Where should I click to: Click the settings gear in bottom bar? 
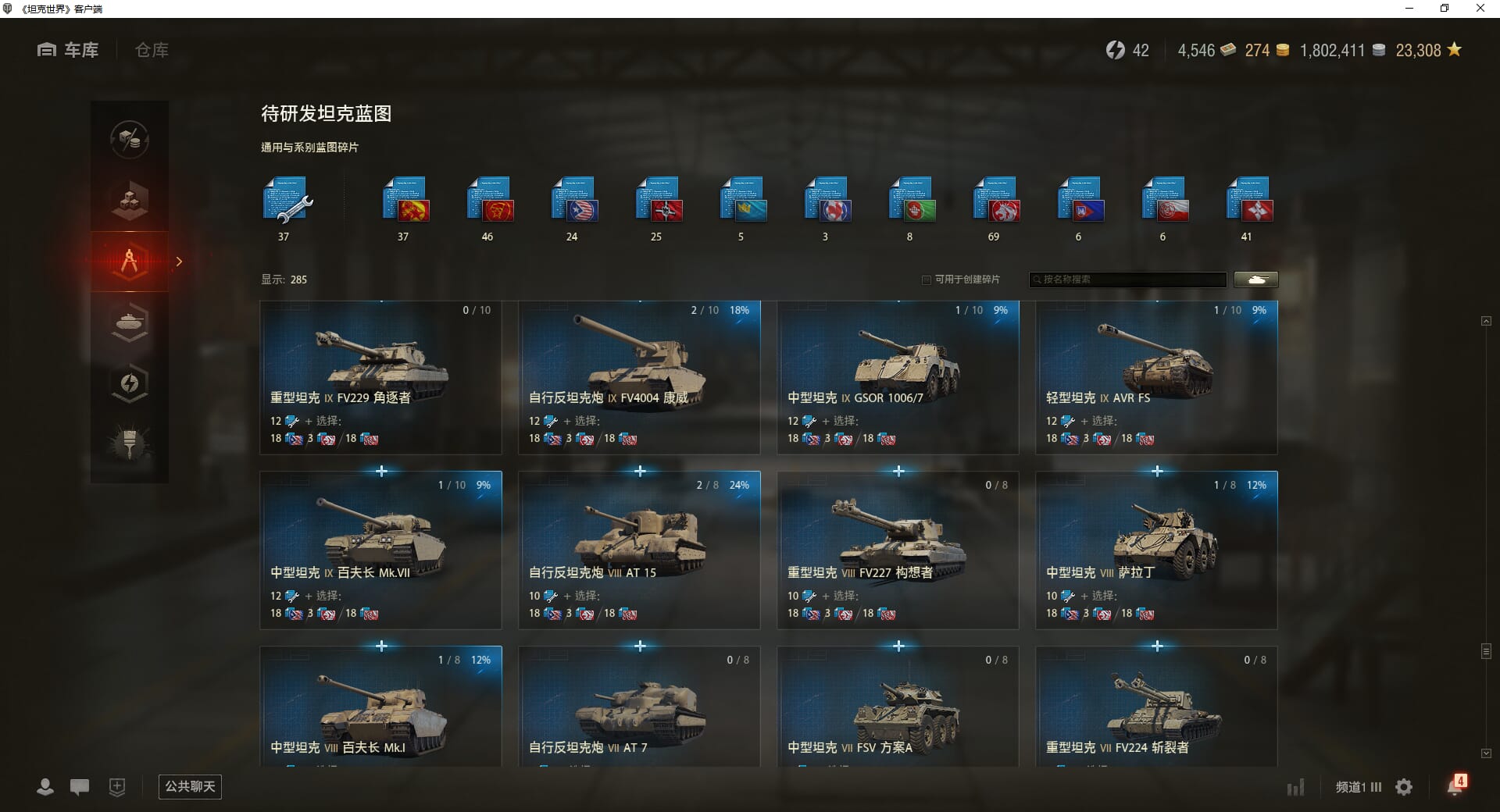1404,787
